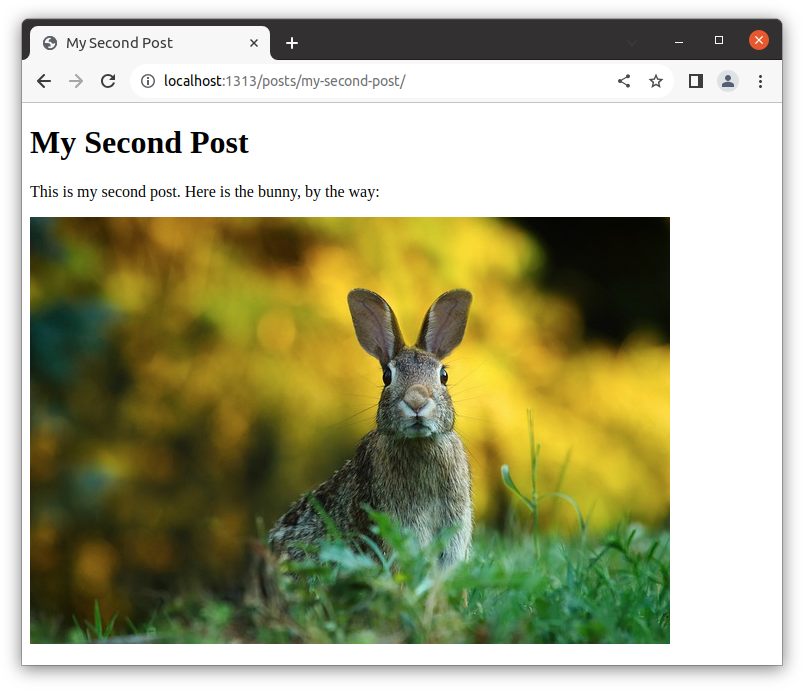
Task: View site information for localhost
Action: point(148,81)
